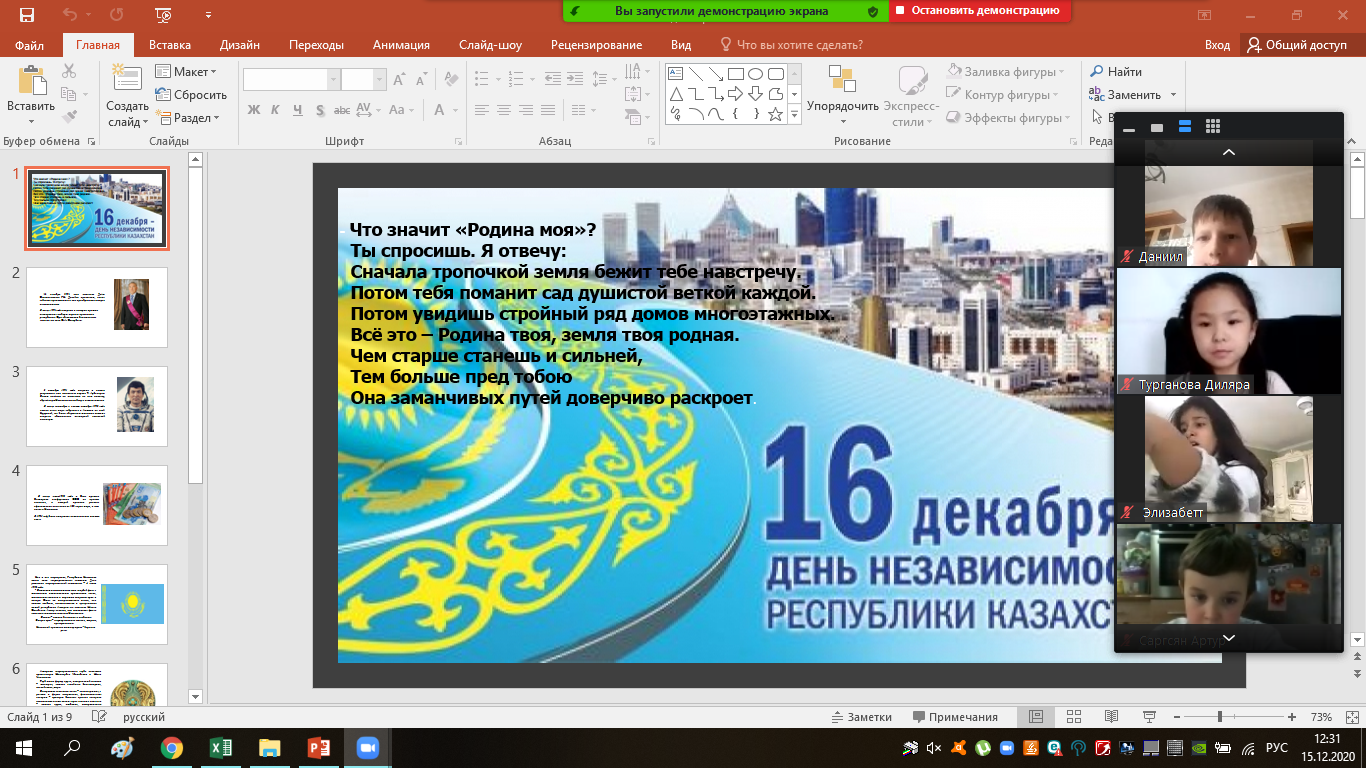Switch to the Переходы tab
The image size is (1366, 768).
[316, 45]
